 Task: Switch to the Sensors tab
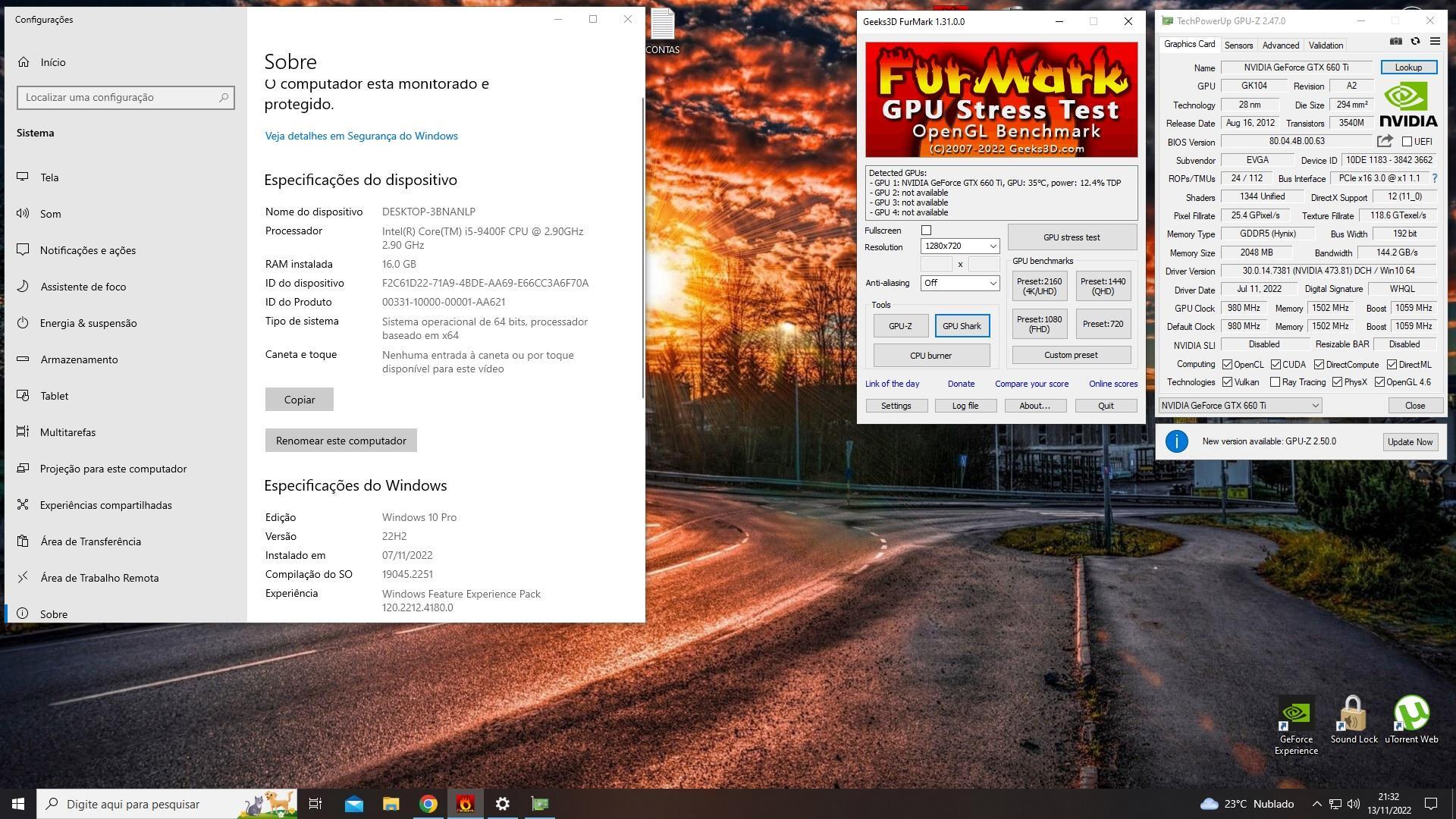tap(1238, 45)
